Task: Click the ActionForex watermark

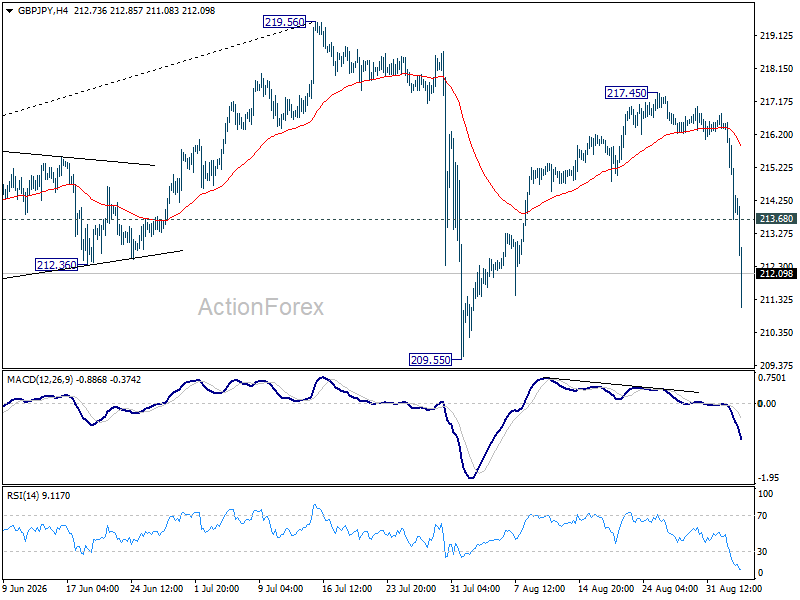Action: click(261, 307)
